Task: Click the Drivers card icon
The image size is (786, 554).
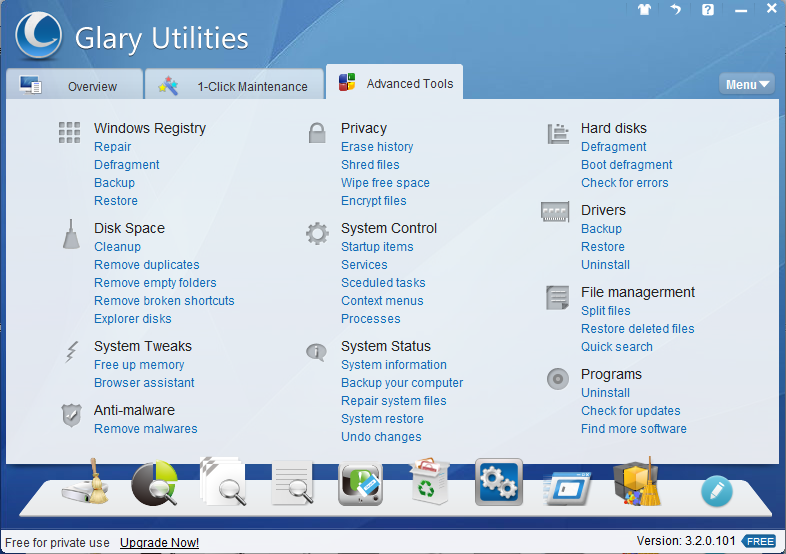Action: tap(555, 212)
